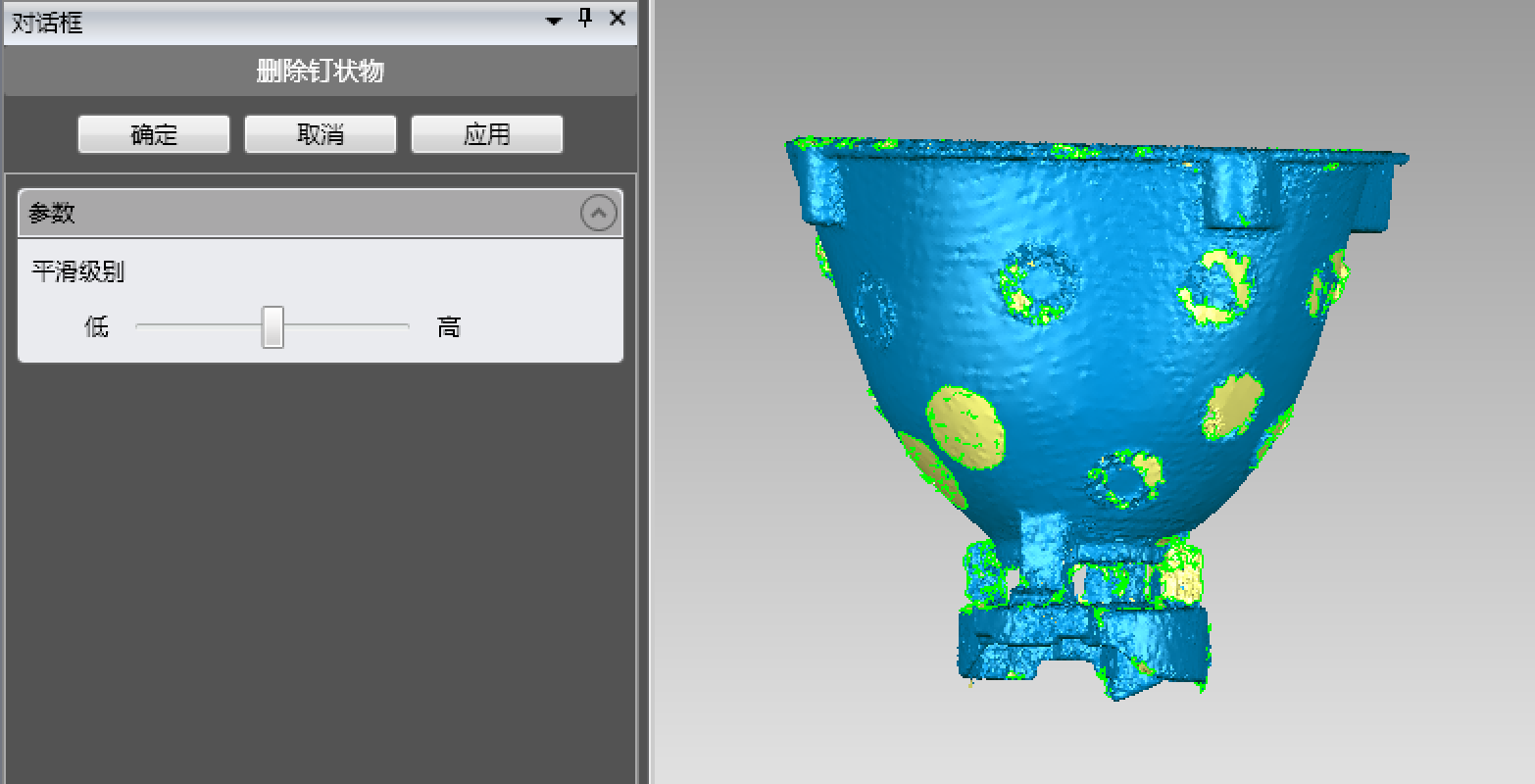Click the 高 label of smoothness slider
Screen dimensions: 1535x784
coord(449,326)
